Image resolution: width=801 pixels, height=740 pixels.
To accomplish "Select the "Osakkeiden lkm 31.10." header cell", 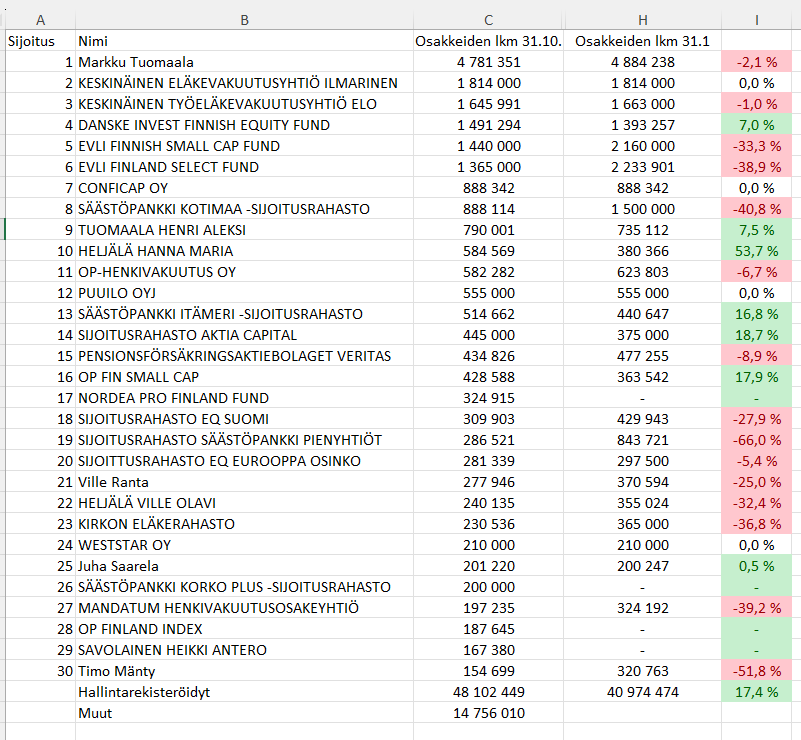I will point(488,41).
